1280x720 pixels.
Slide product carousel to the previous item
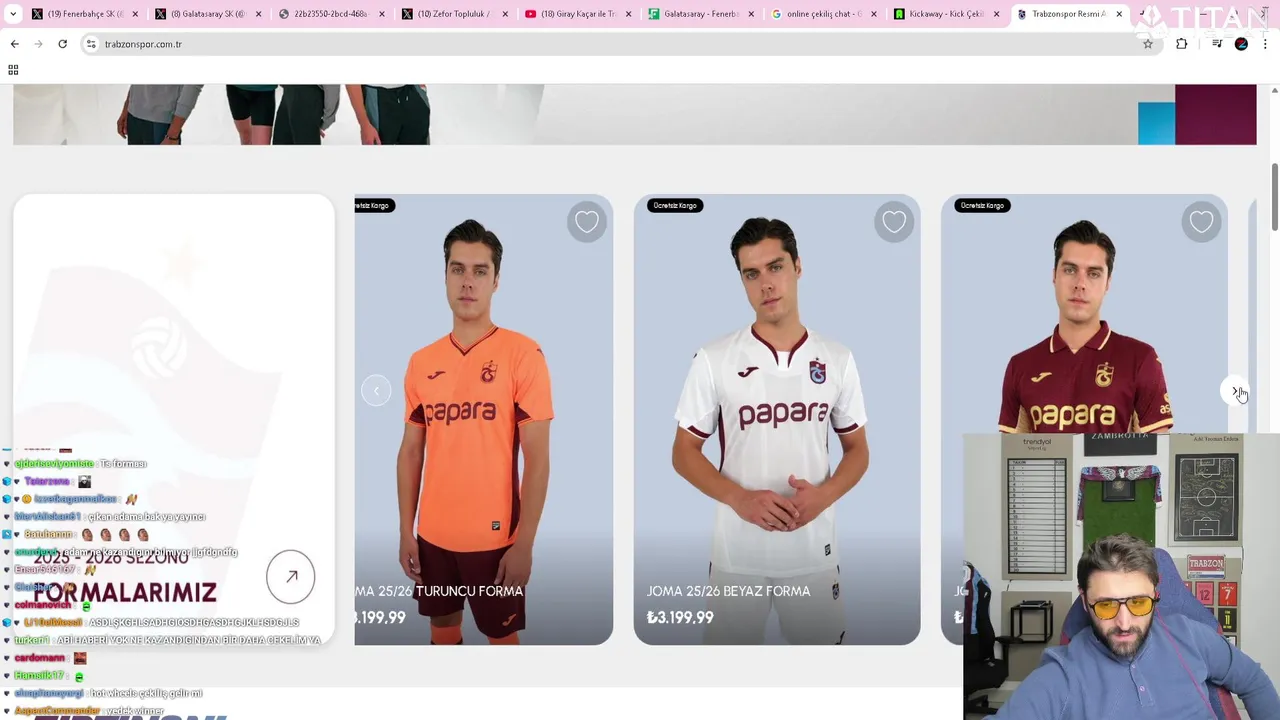(x=376, y=391)
